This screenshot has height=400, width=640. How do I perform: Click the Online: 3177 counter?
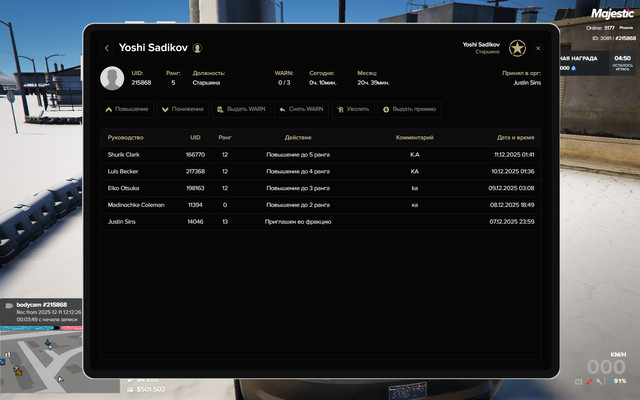pyautogui.click(x=600, y=28)
